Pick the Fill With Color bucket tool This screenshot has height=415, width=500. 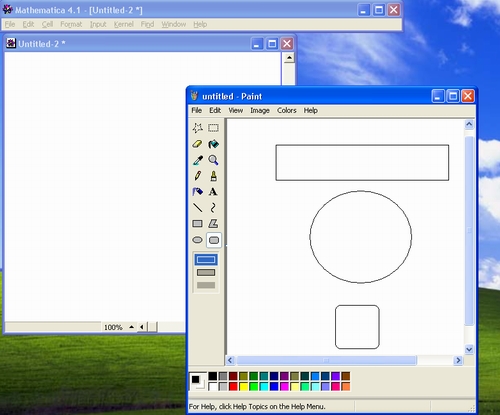pos(213,144)
